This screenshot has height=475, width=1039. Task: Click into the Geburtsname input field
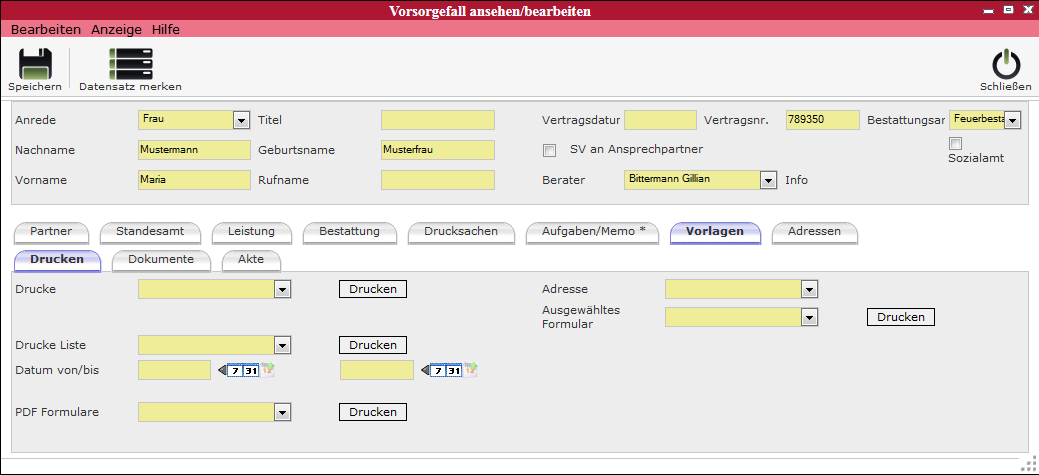click(437, 150)
